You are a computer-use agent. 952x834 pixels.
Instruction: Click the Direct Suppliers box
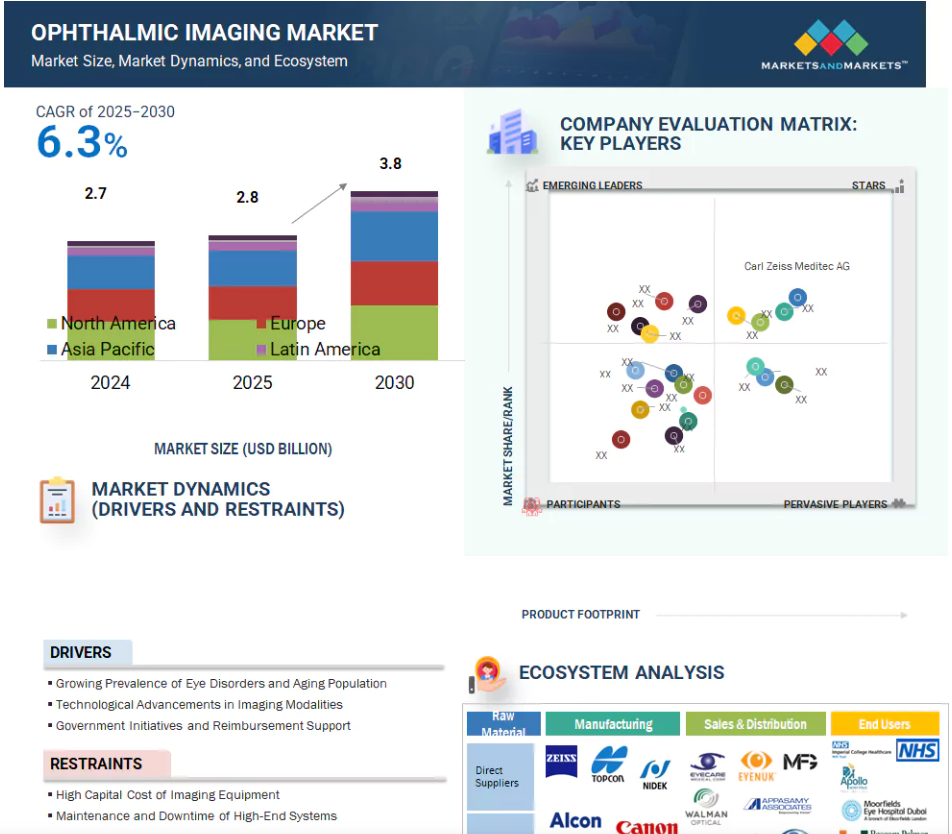coord(497,777)
